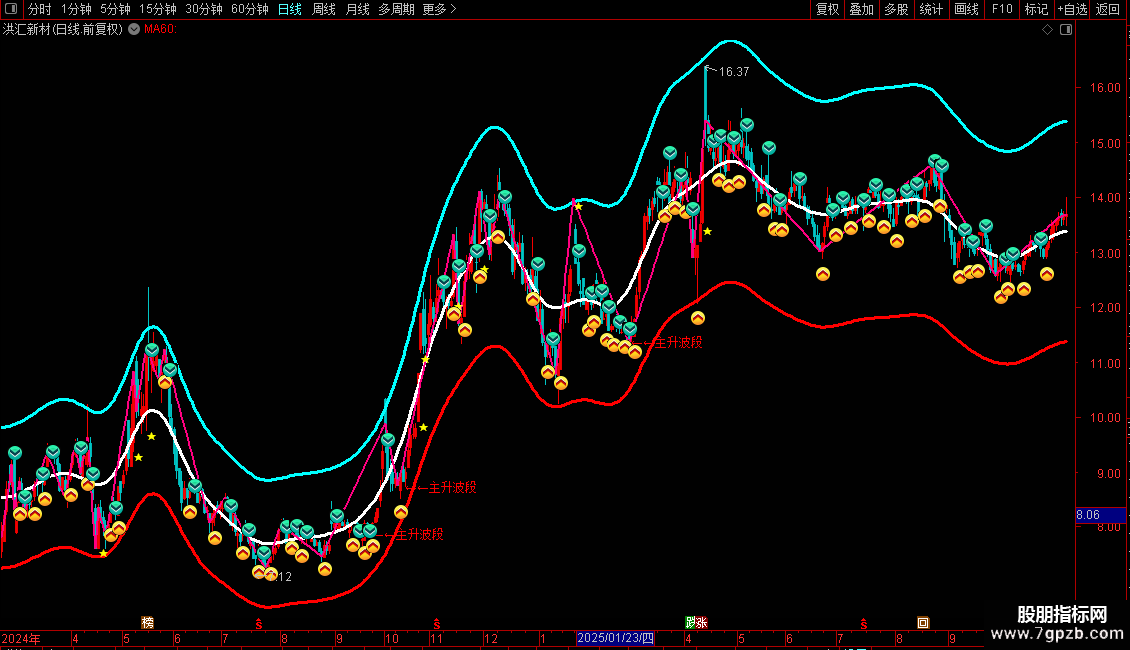Click the 16.37 high price marker
Viewport: 1130px width, 650px height.
tap(733, 72)
